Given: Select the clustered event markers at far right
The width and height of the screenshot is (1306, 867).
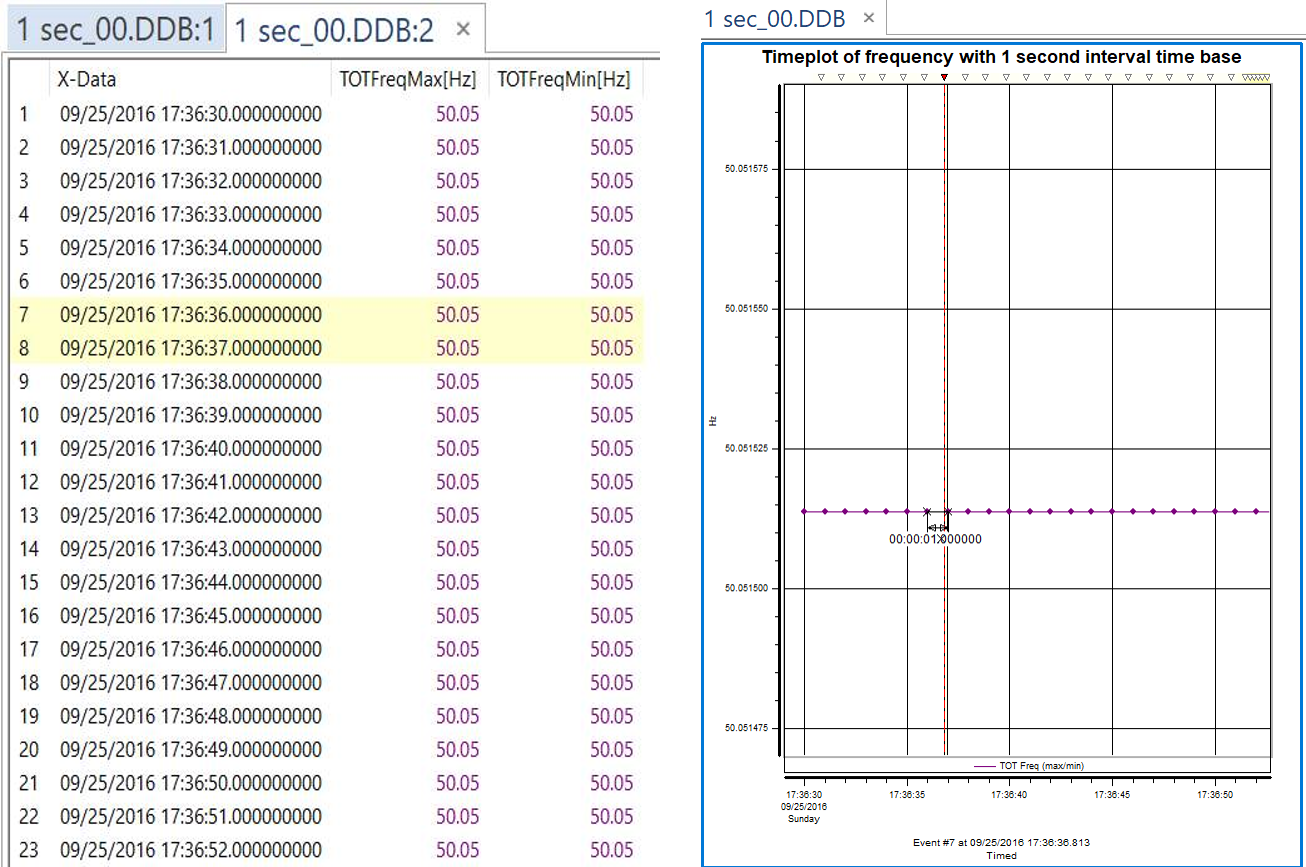Looking at the screenshot, I should pos(1256,76).
